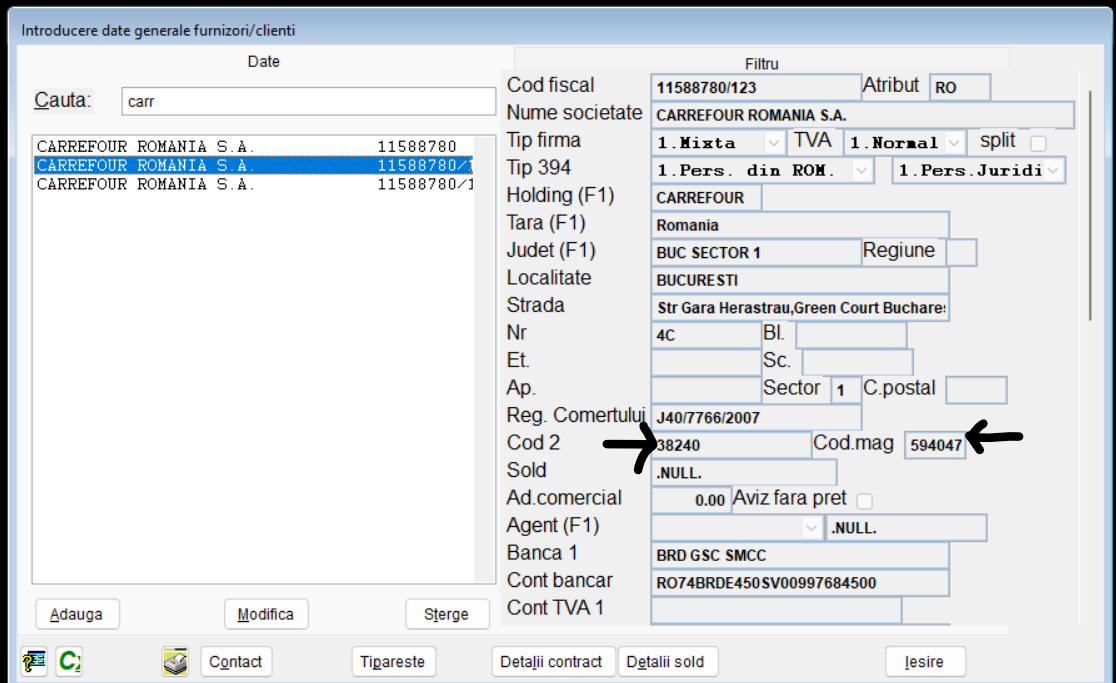
Task: Select the third CARREFOUR ROMANIA S.A. row
Action: tap(253, 184)
